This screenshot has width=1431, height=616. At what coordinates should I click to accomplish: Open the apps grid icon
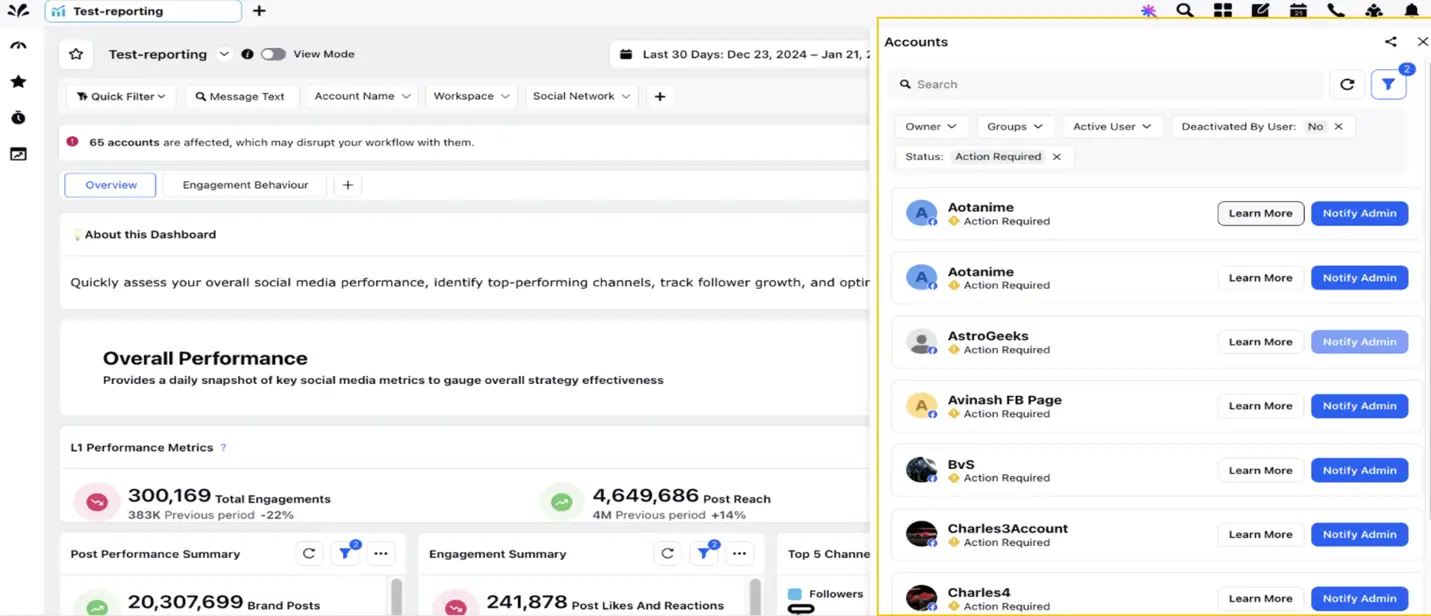point(1222,11)
